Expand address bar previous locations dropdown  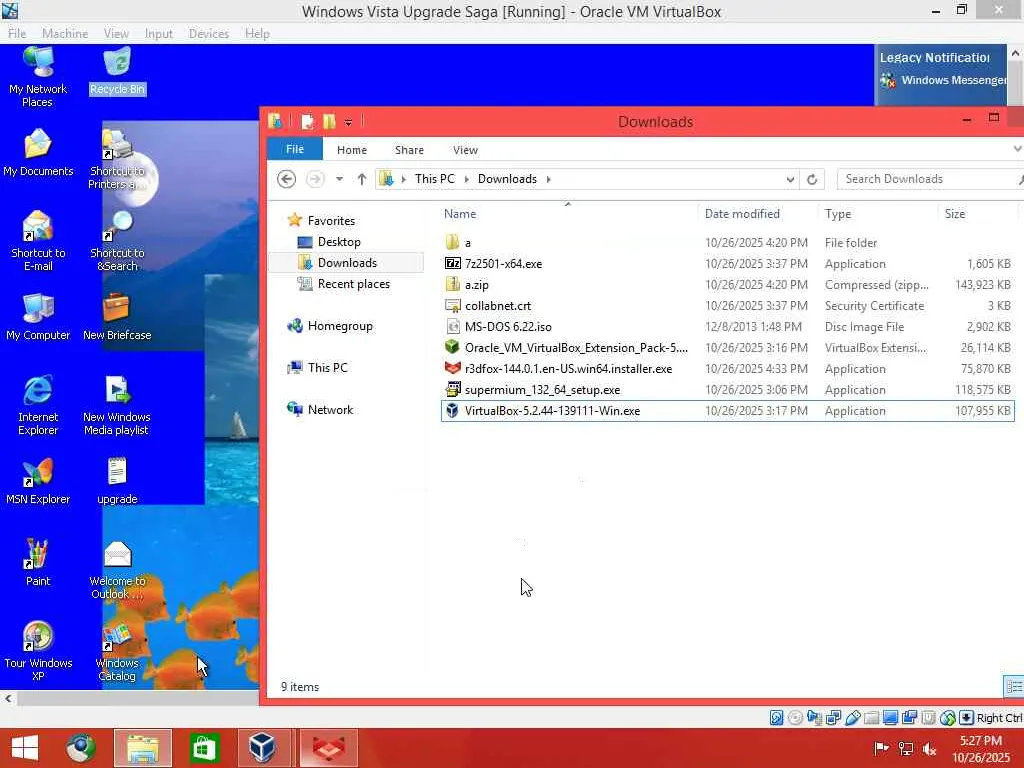click(790, 179)
